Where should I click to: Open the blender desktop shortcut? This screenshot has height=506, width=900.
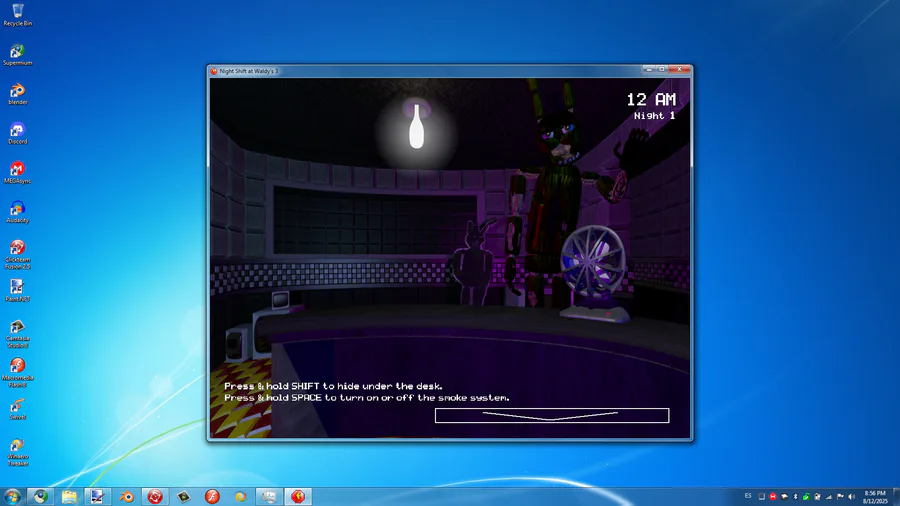click(x=18, y=94)
